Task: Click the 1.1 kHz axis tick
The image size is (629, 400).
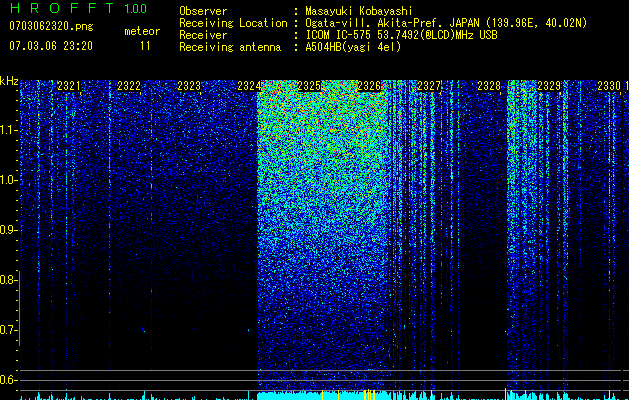Action: (8, 130)
